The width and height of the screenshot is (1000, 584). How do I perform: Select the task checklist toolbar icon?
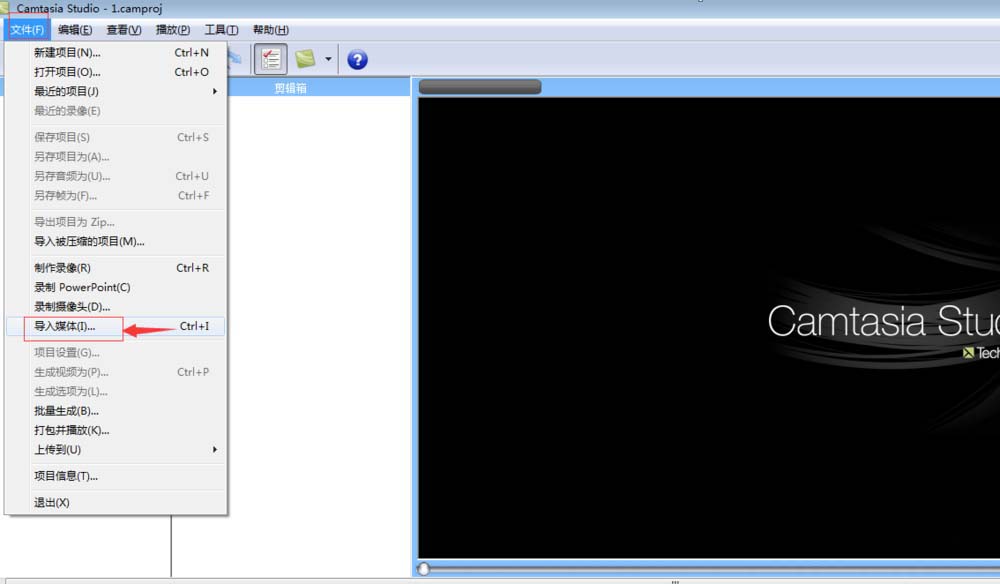[271, 58]
